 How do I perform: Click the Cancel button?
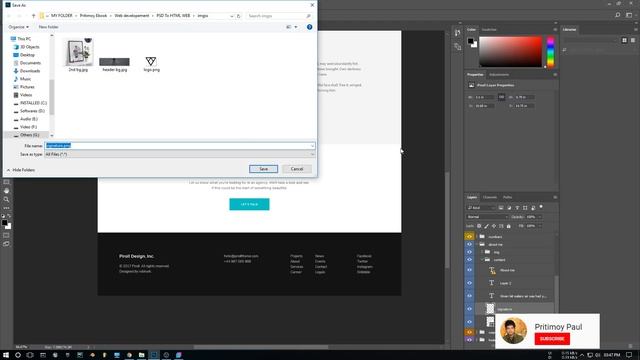pyautogui.click(x=297, y=169)
